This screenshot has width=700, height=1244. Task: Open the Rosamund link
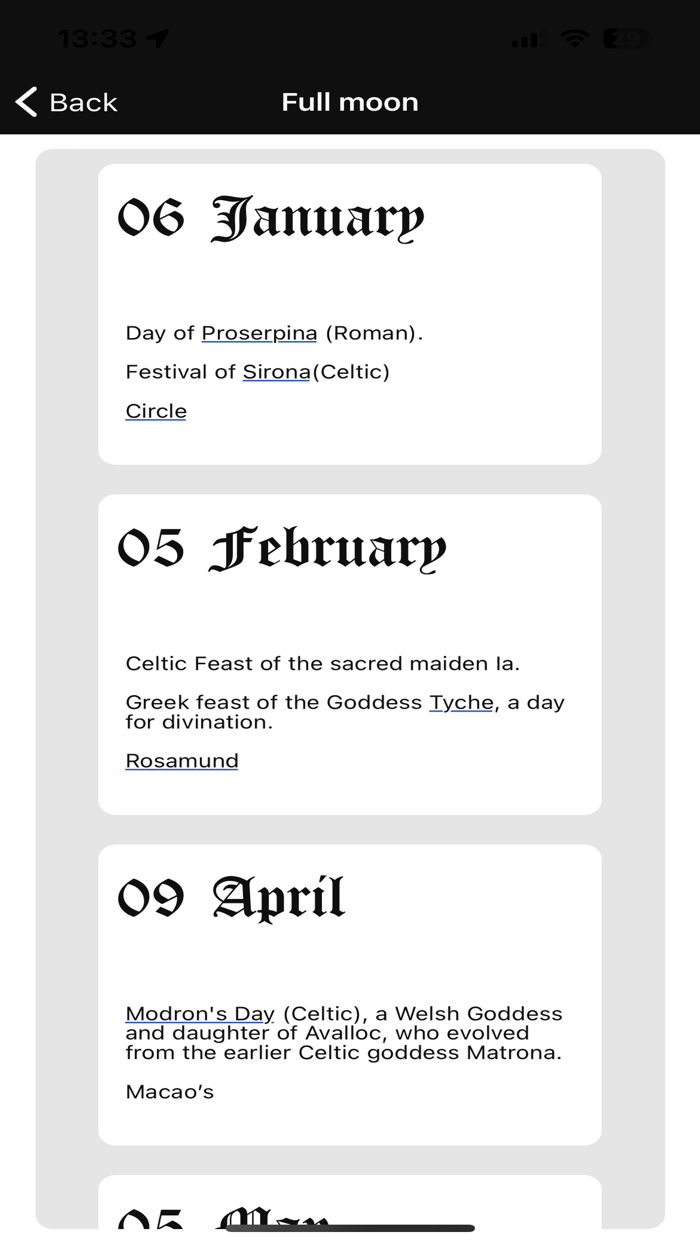pos(181,760)
